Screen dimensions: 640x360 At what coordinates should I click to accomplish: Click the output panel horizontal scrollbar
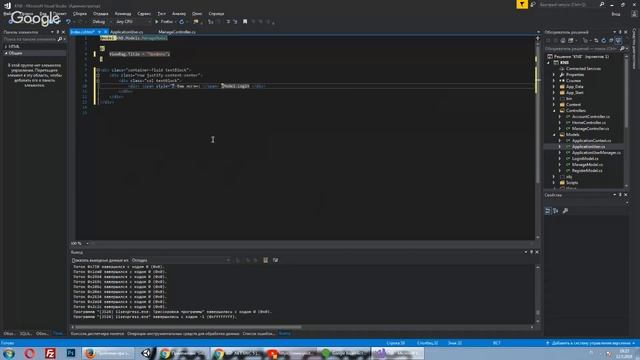tap(188, 327)
